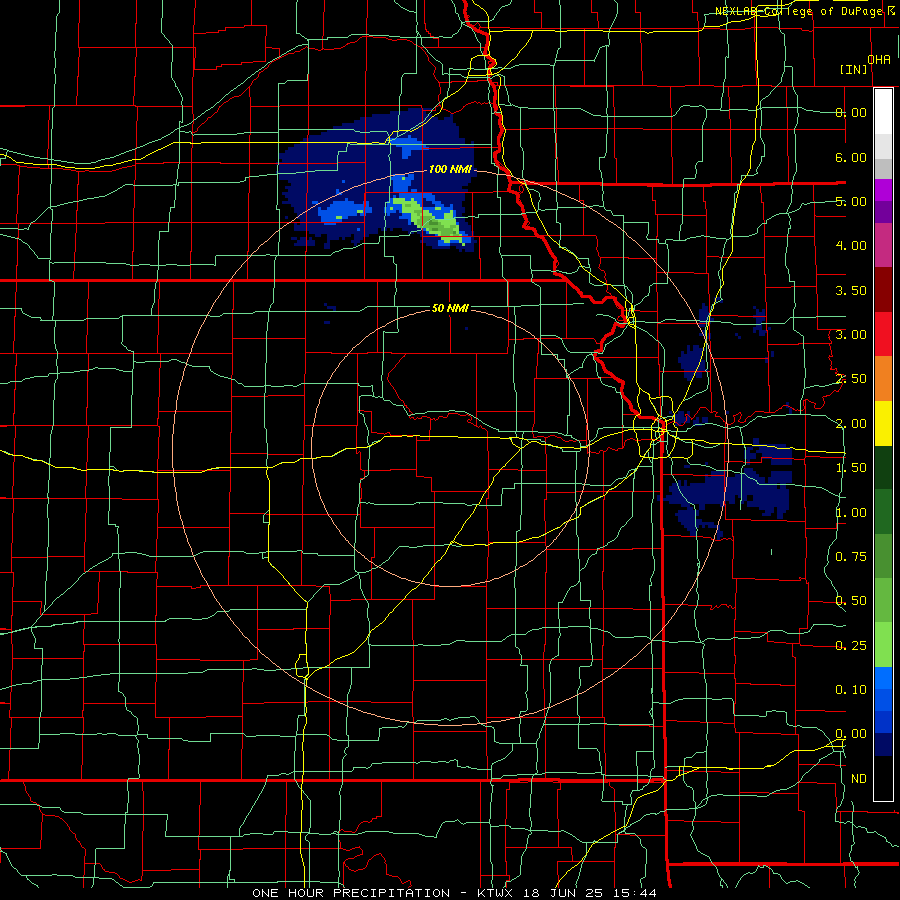This screenshot has width=900, height=900.
Task: Pick the black ND legend swatch
Action: 883,778
